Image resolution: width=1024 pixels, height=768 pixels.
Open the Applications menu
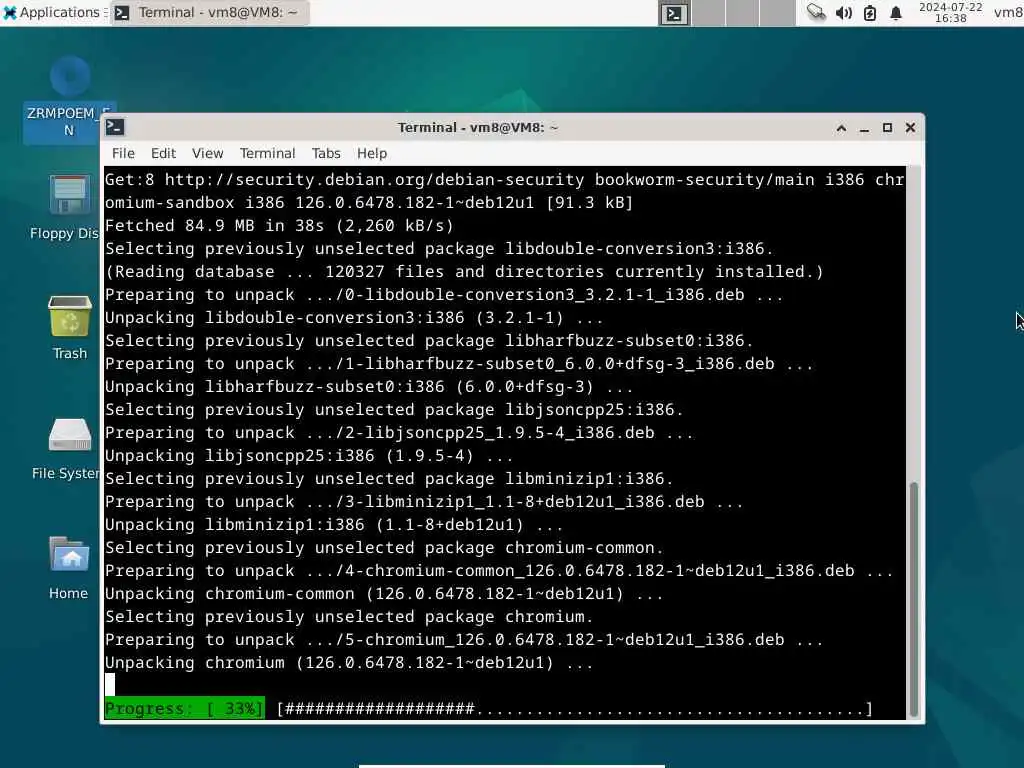pos(54,12)
